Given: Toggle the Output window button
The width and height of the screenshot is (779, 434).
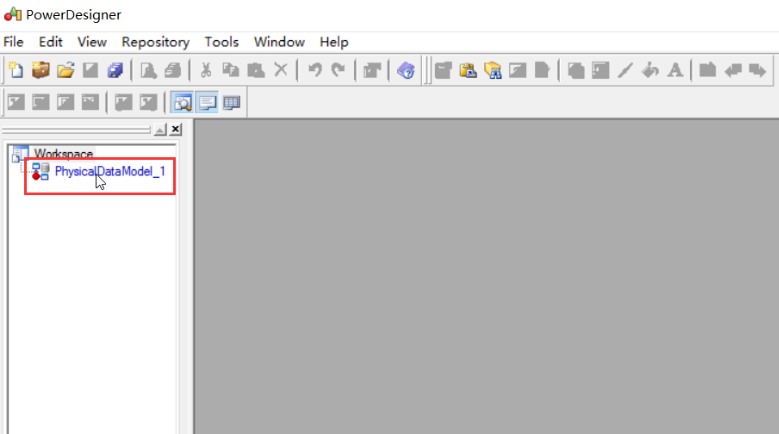Looking at the screenshot, I should click(x=207, y=102).
